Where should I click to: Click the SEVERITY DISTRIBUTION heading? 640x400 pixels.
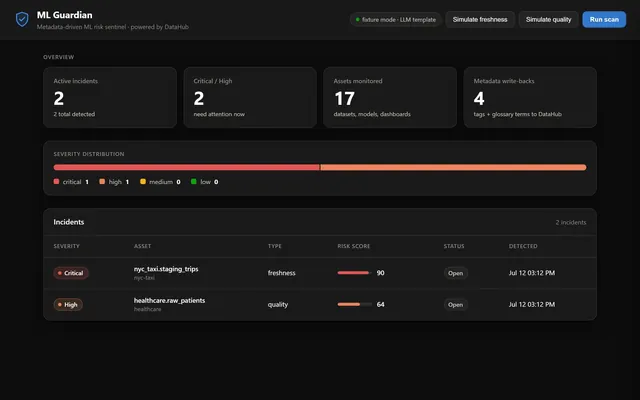pyautogui.click(x=89, y=154)
